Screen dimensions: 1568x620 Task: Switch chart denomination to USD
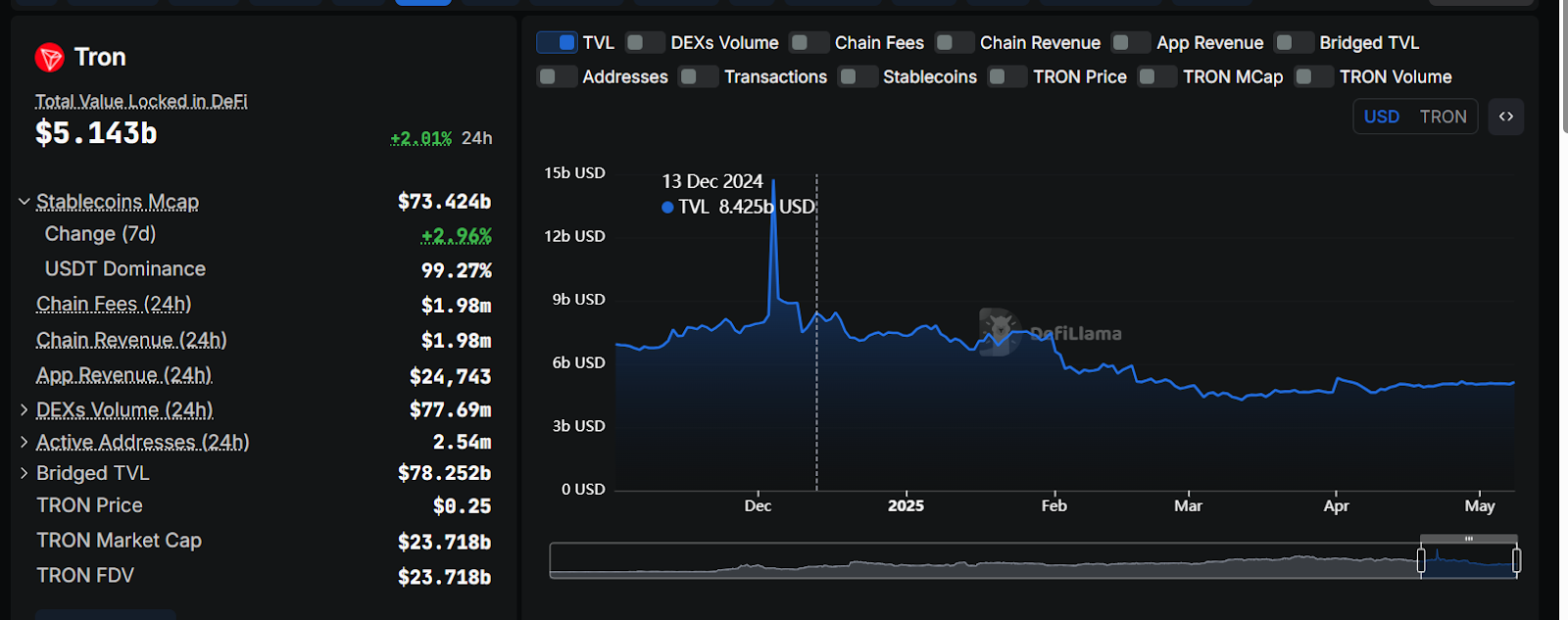click(x=1382, y=117)
